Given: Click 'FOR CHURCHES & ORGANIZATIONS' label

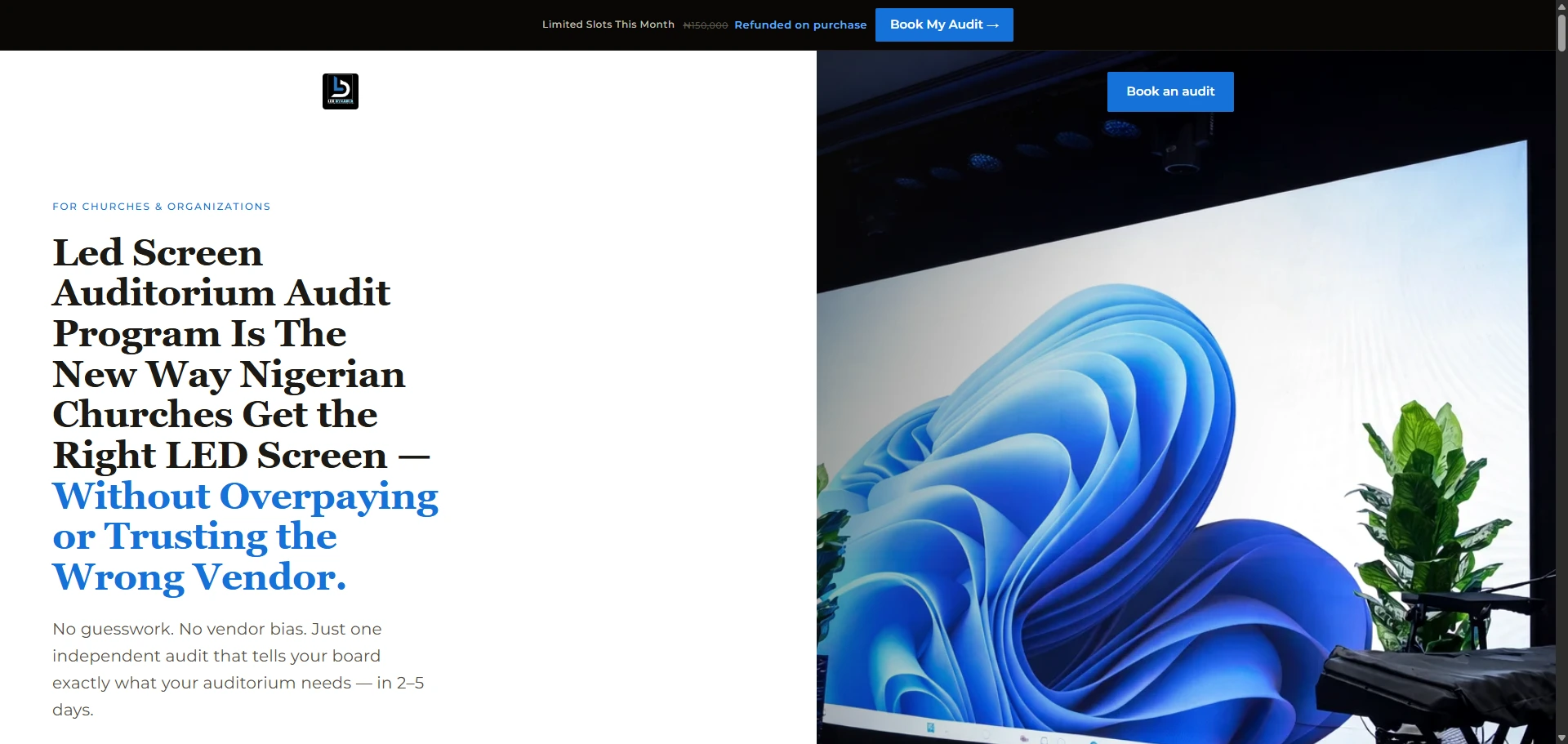Looking at the screenshot, I should [x=162, y=207].
